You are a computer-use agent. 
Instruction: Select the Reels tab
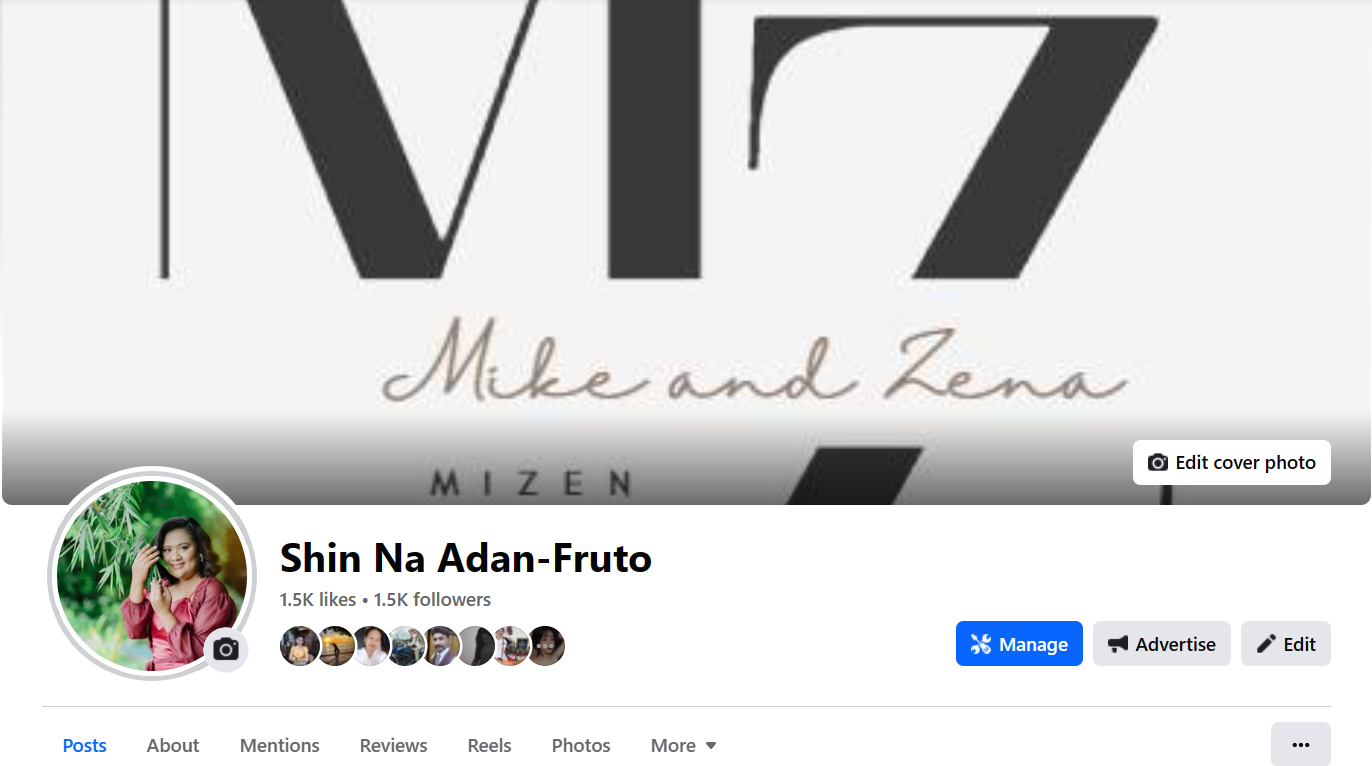[x=489, y=746]
